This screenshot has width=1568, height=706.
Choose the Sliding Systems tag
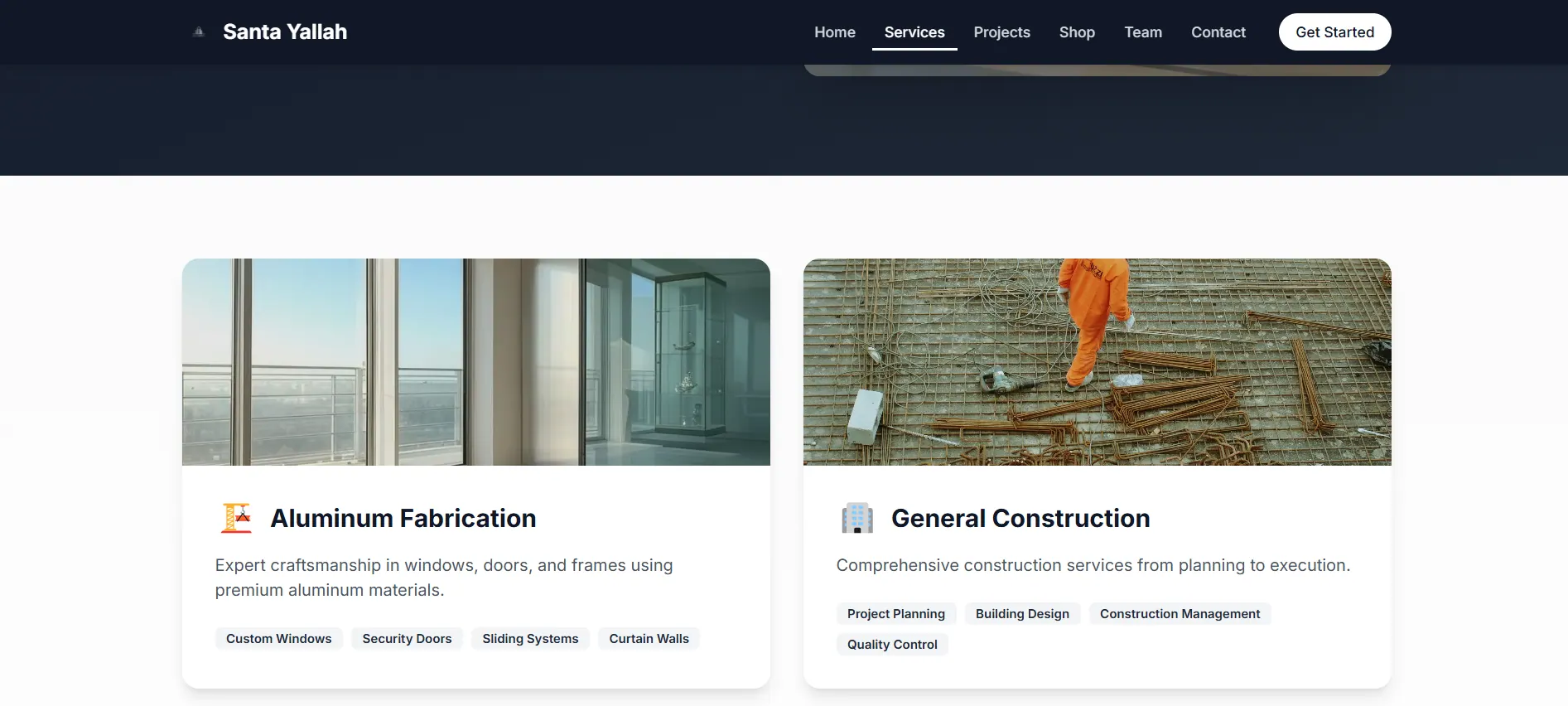tap(530, 639)
